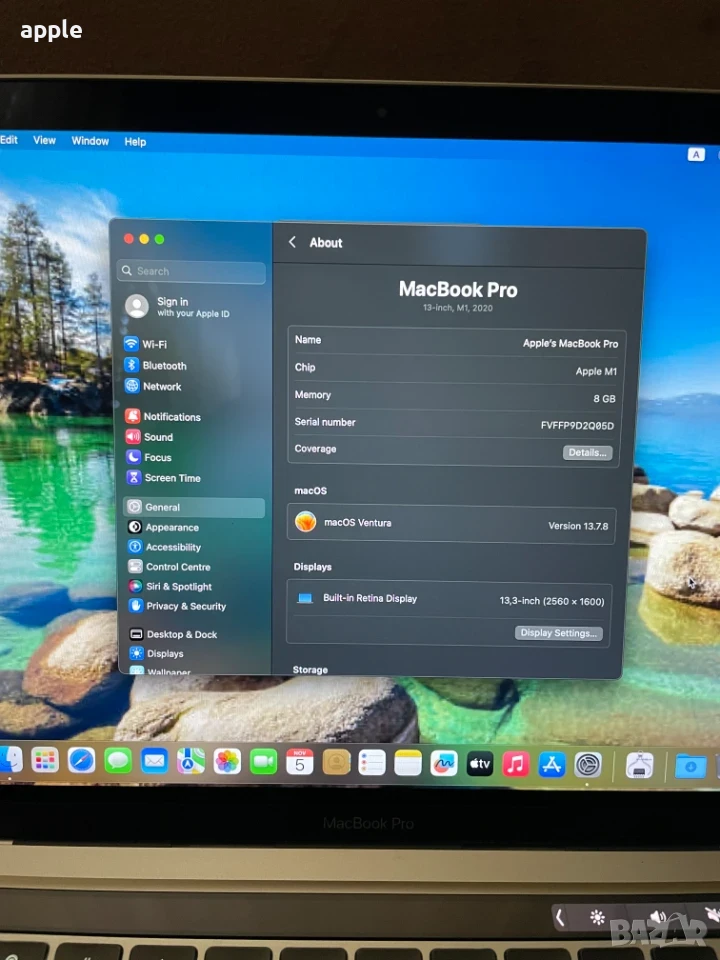Open the disk utility icon in the Dock
This screenshot has height=960, width=720.
639,765
